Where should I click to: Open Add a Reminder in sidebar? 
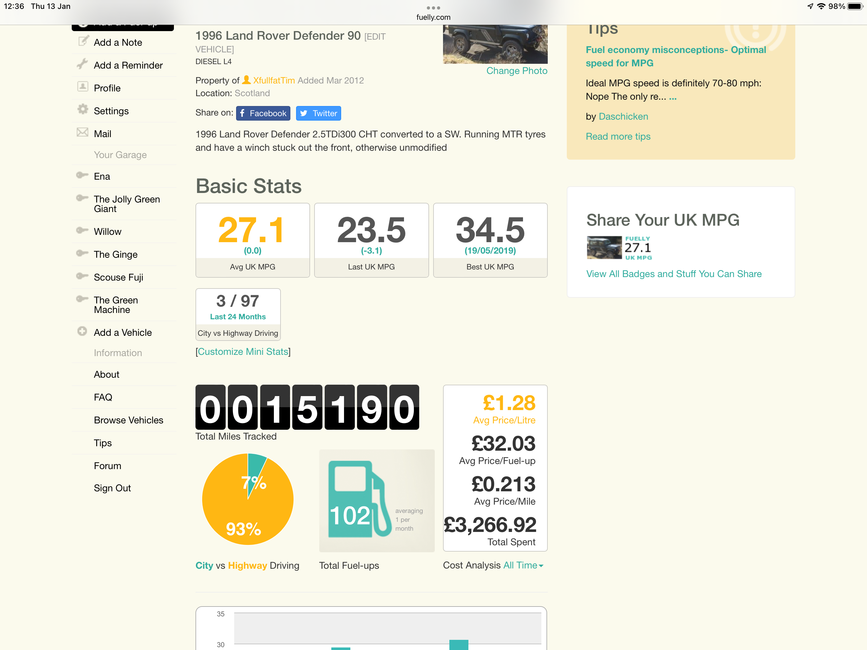click(x=128, y=65)
